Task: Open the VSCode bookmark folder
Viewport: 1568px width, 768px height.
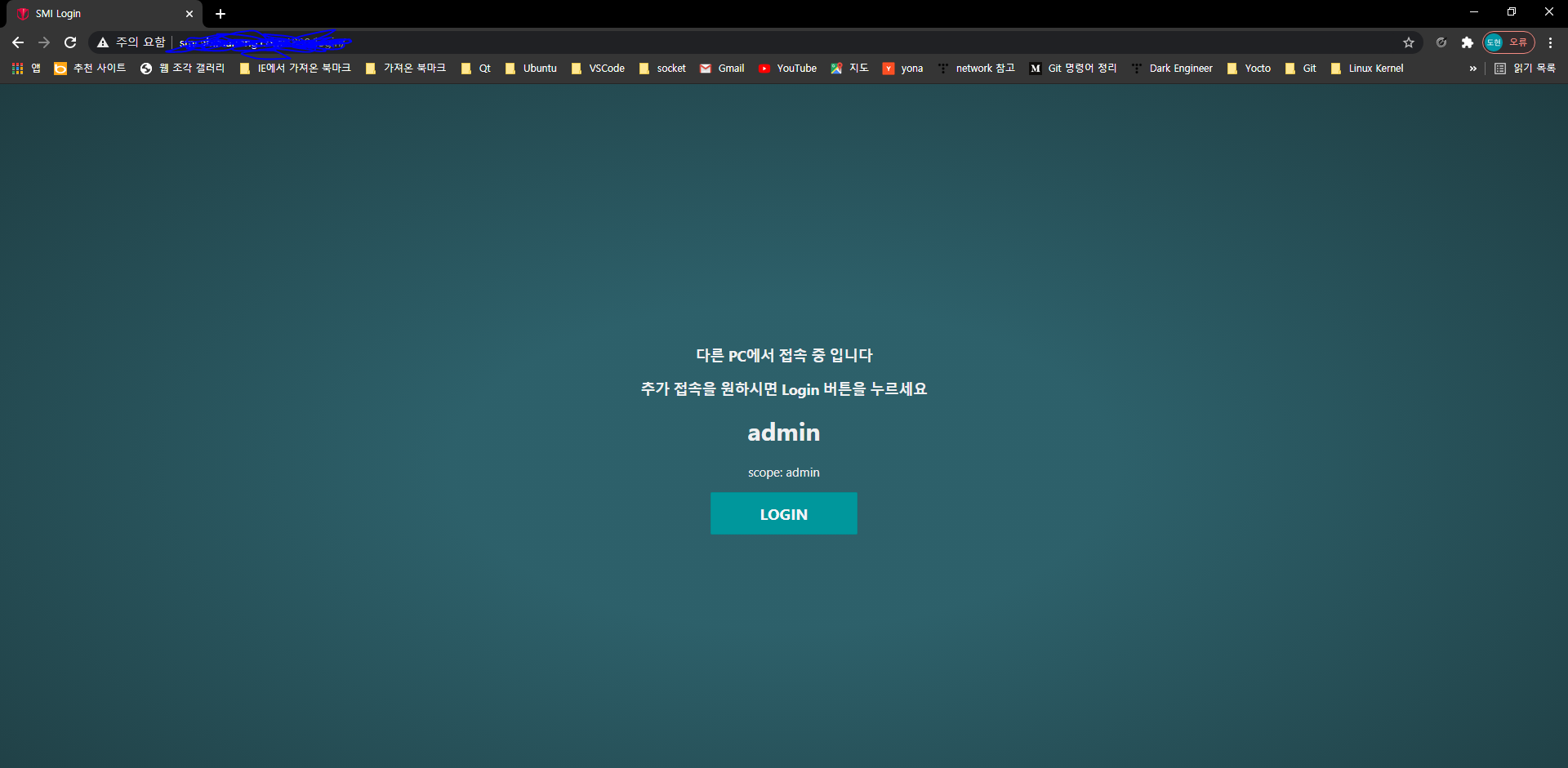Action: pyautogui.click(x=599, y=69)
